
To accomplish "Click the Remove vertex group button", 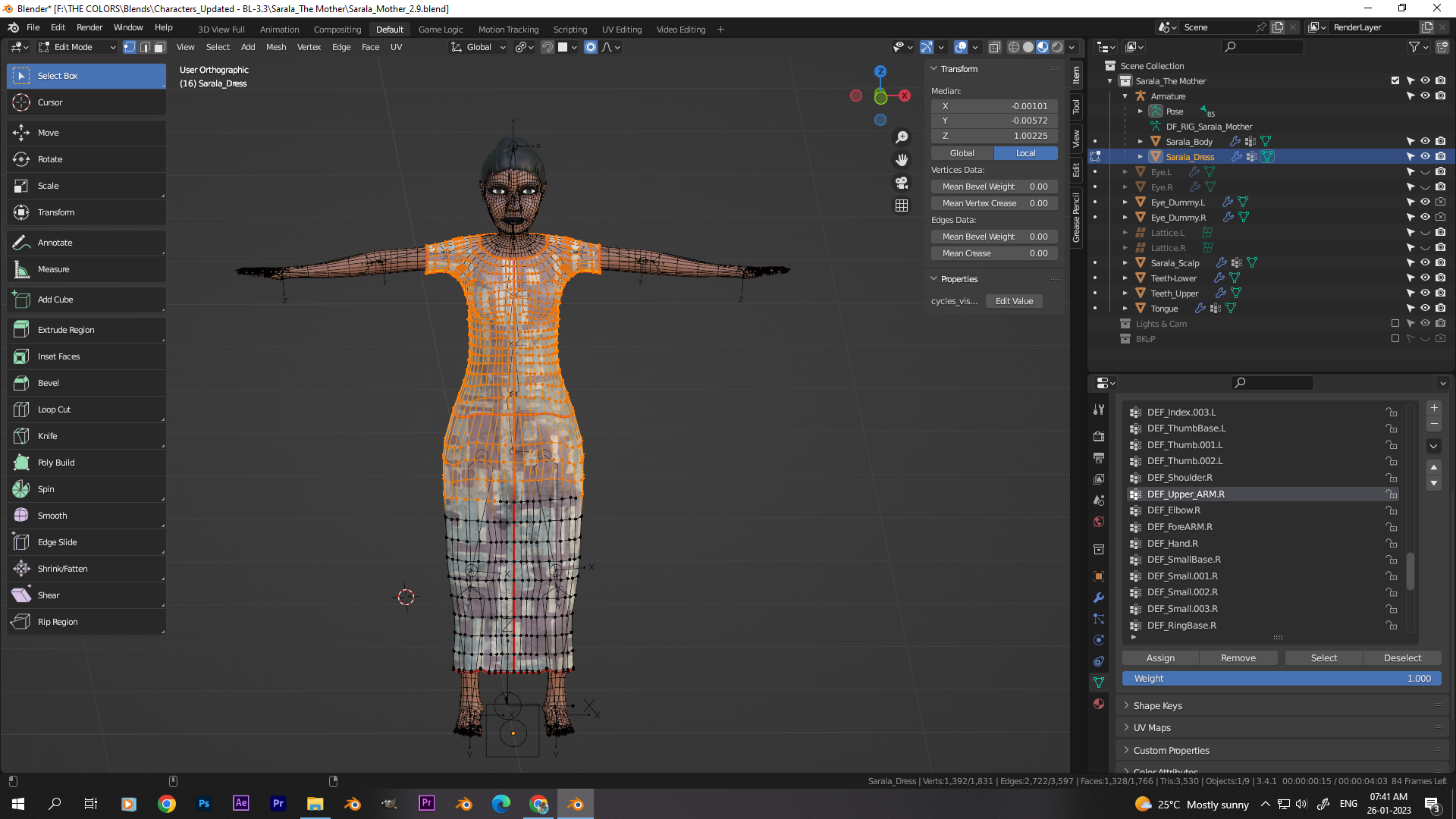I will [x=1238, y=658].
